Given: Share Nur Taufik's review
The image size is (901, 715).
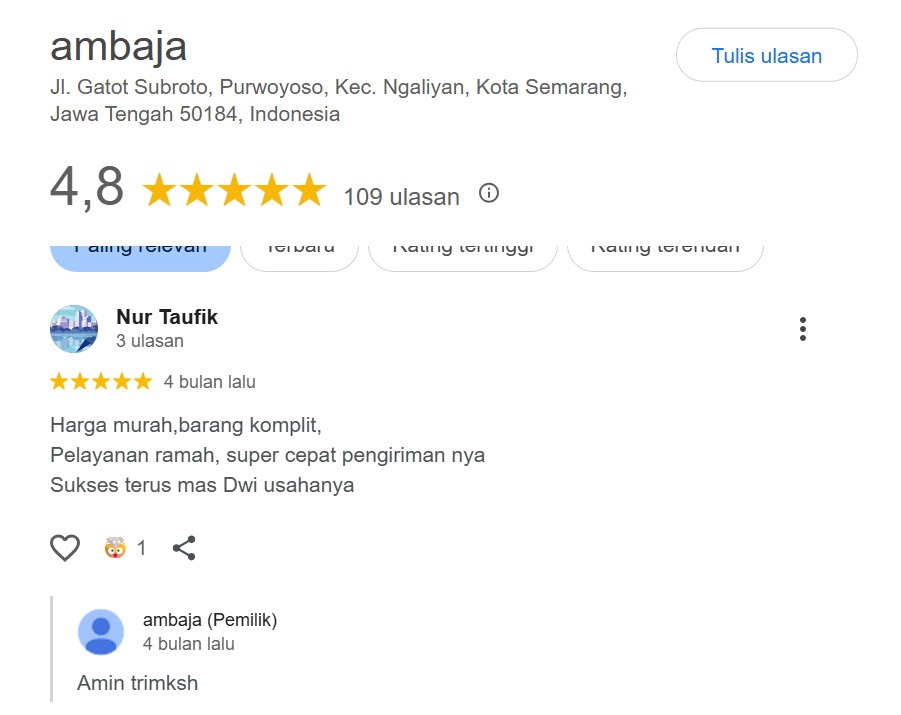Looking at the screenshot, I should pyautogui.click(x=184, y=548).
